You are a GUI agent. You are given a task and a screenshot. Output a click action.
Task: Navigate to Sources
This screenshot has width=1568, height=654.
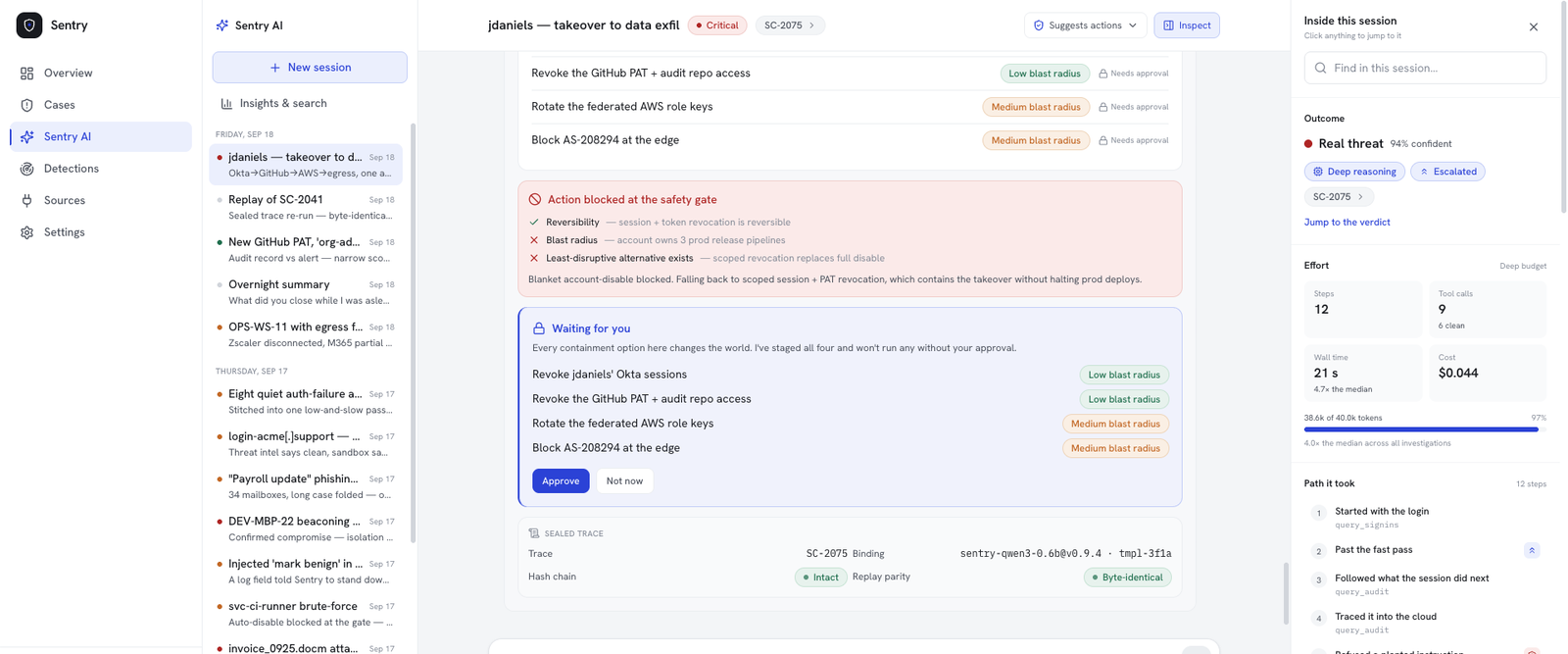[x=101, y=200]
